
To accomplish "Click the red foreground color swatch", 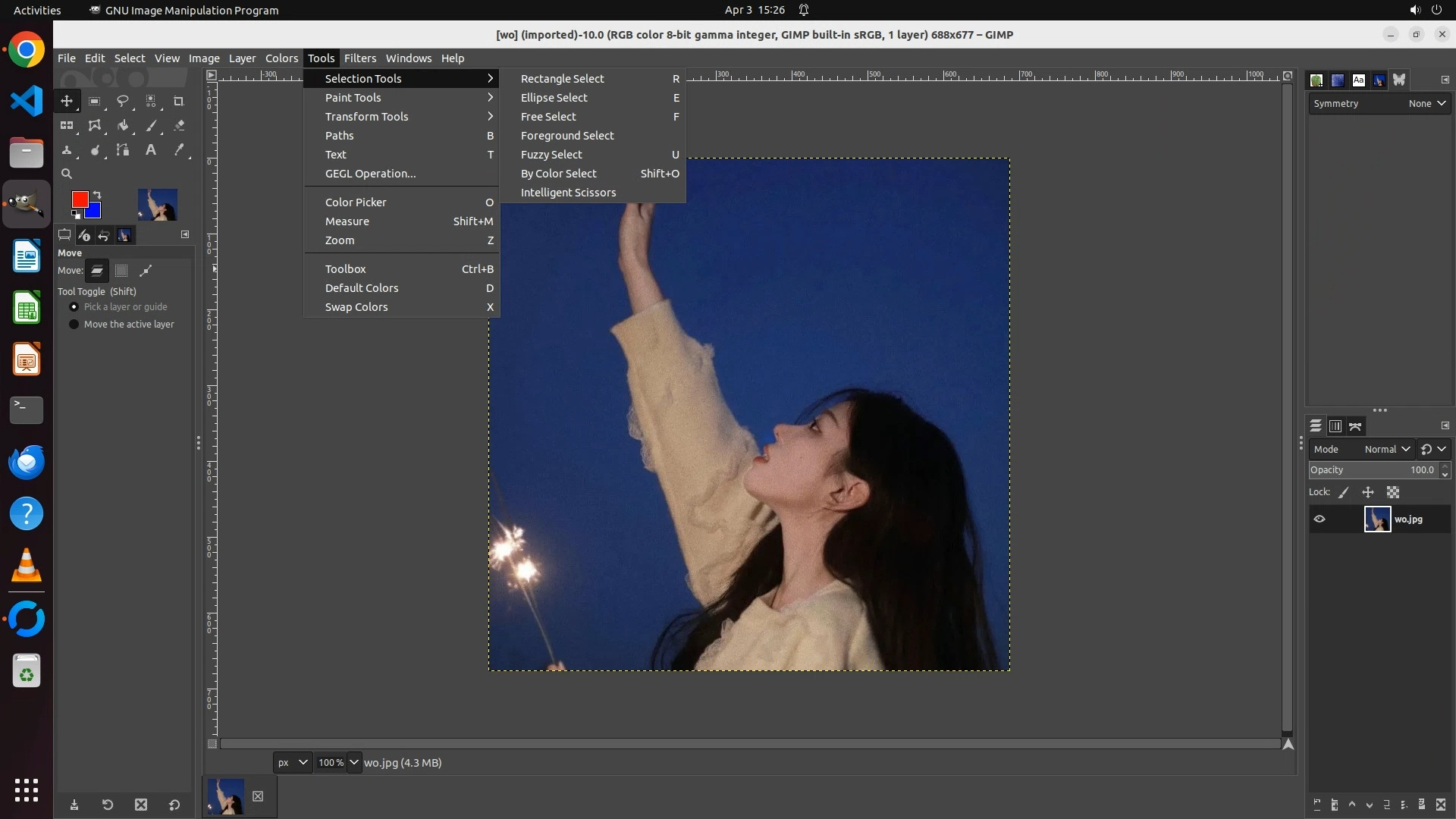I will 79,199.
